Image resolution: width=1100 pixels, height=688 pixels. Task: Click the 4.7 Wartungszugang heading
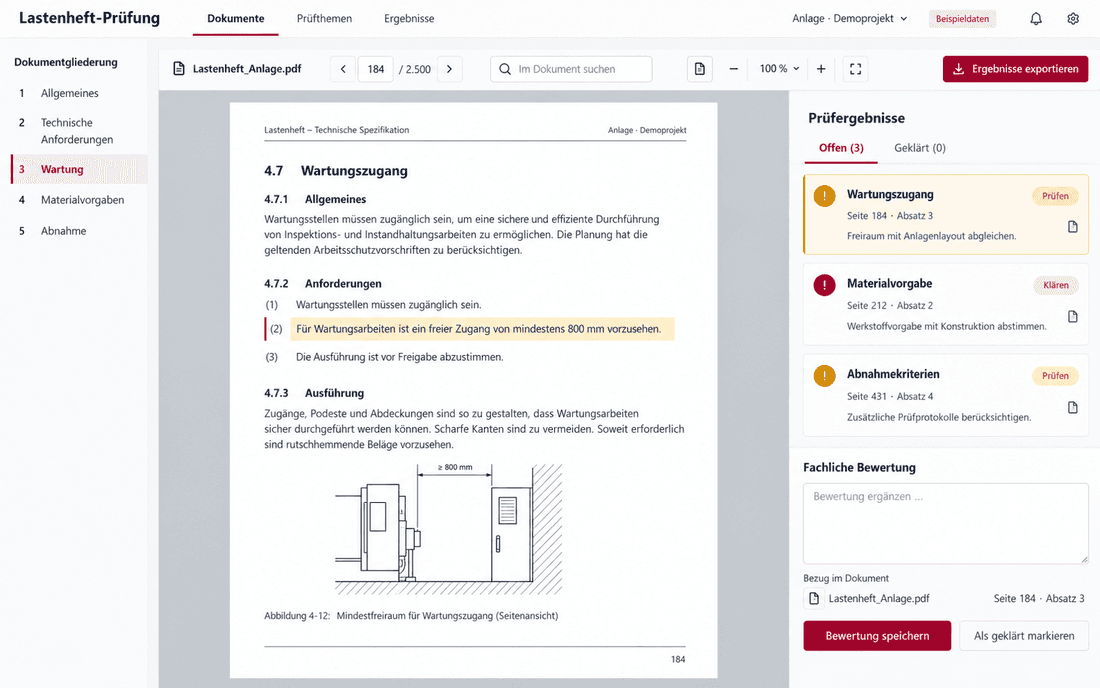point(335,171)
